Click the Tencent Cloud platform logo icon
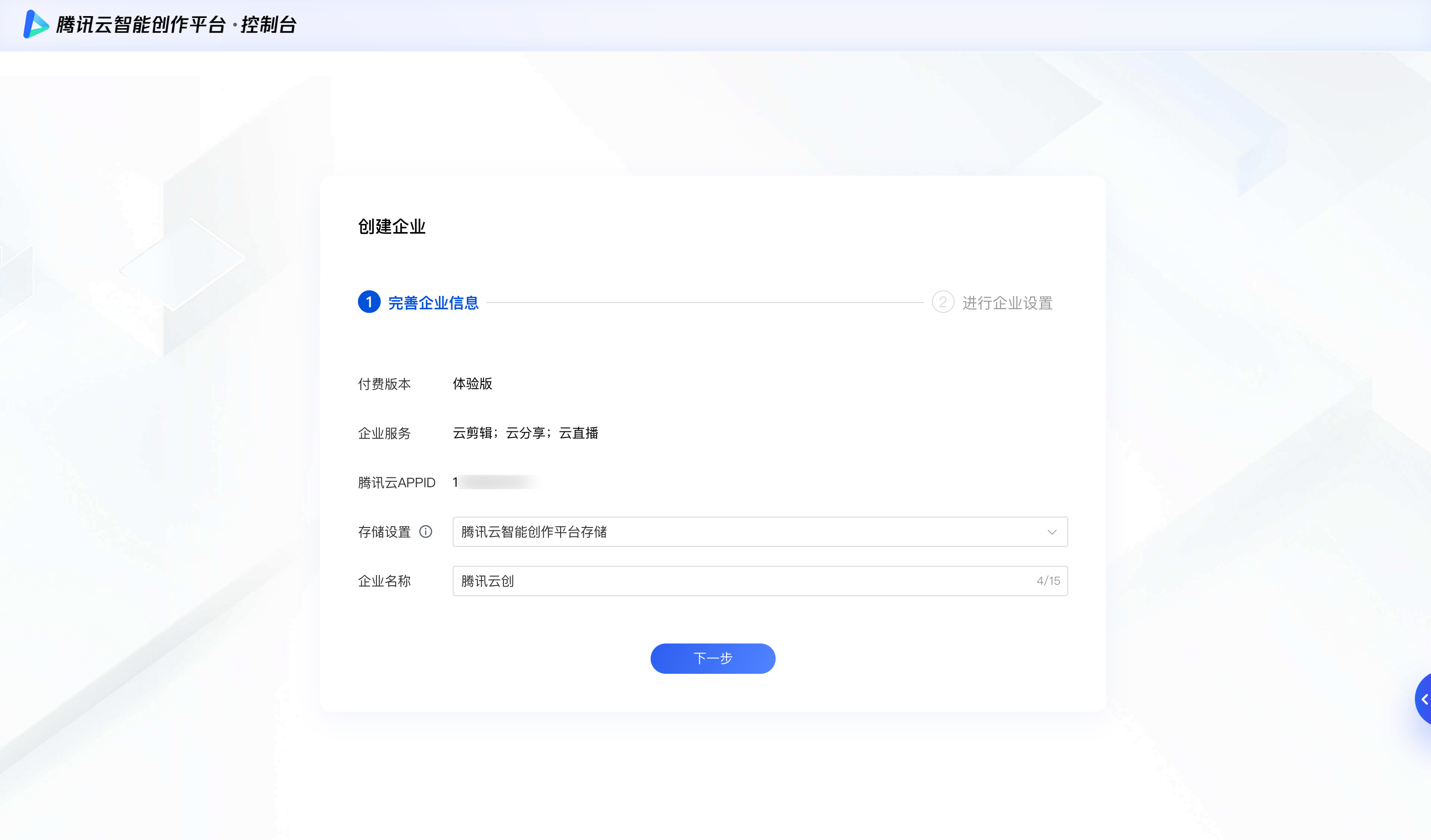 pyautogui.click(x=35, y=25)
